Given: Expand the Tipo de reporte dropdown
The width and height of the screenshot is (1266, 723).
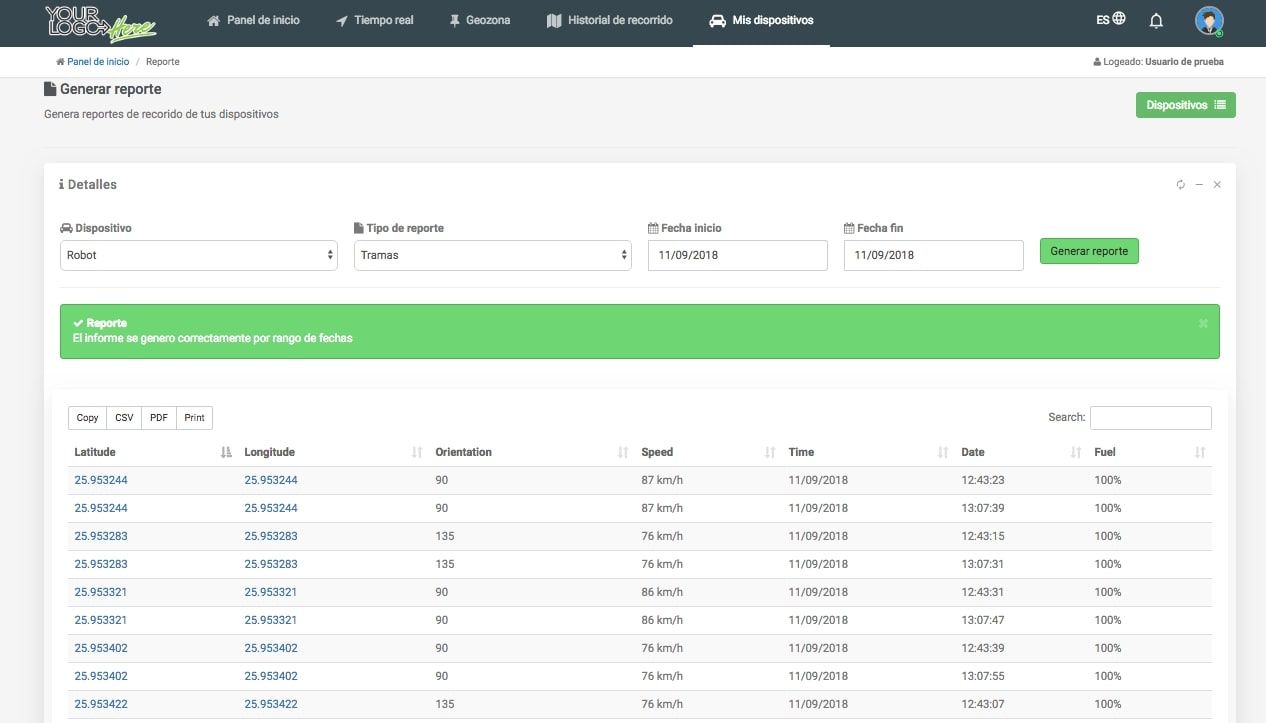Looking at the screenshot, I should pyautogui.click(x=493, y=255).
